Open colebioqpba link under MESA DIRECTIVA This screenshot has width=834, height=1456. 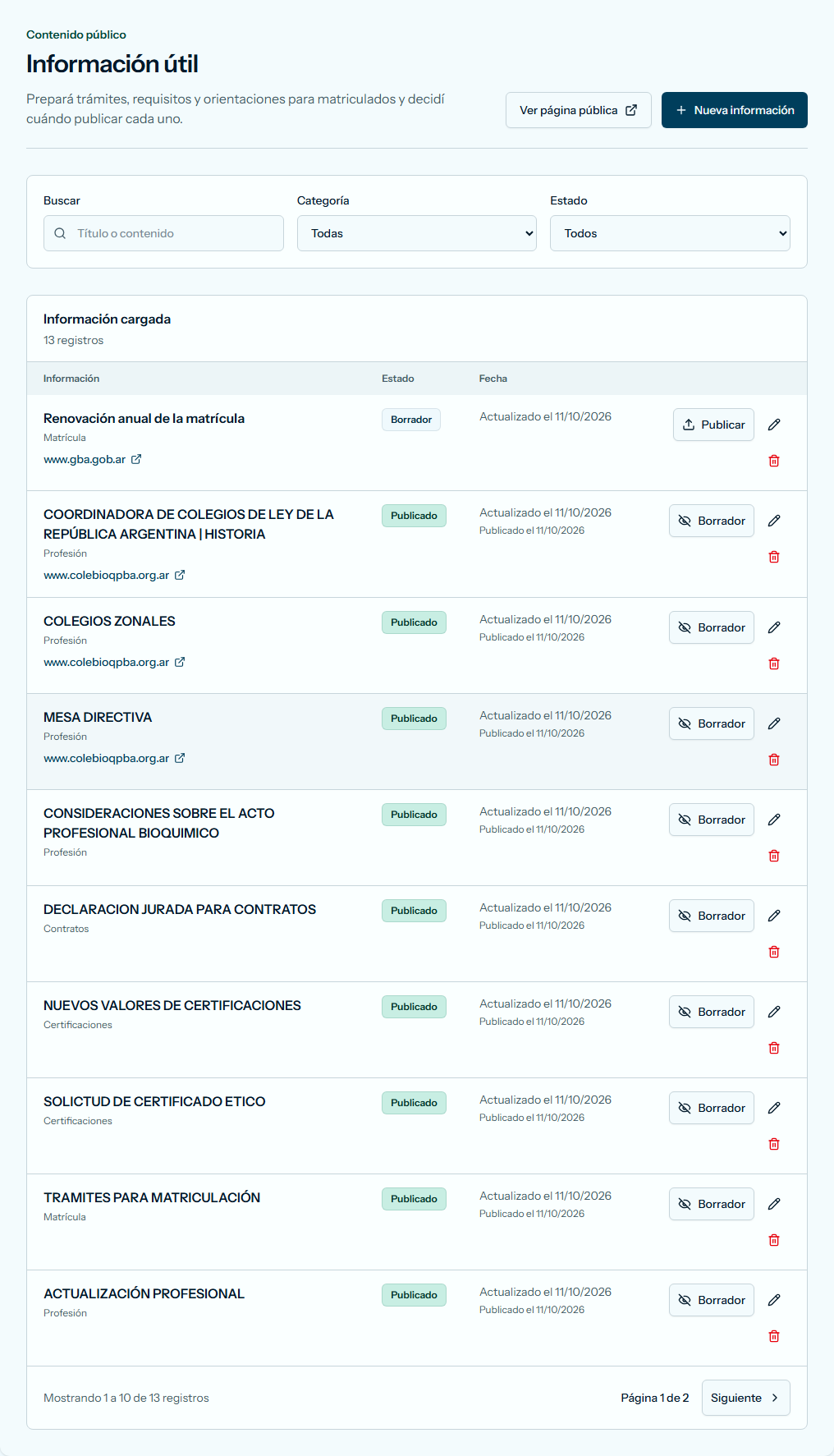[x=114, y=759]
